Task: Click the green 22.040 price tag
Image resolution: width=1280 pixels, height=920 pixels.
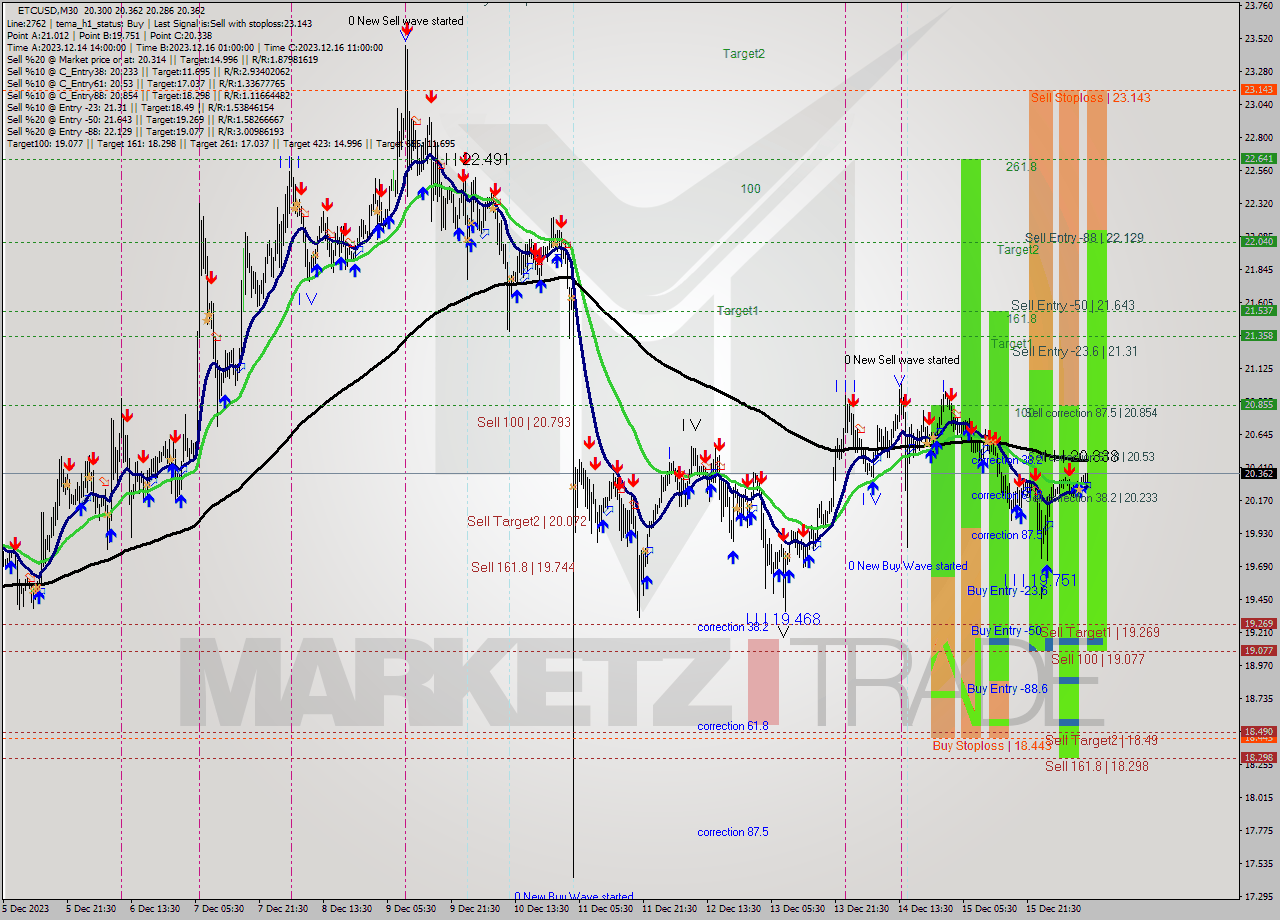Action: click(x=1259, y=241)
